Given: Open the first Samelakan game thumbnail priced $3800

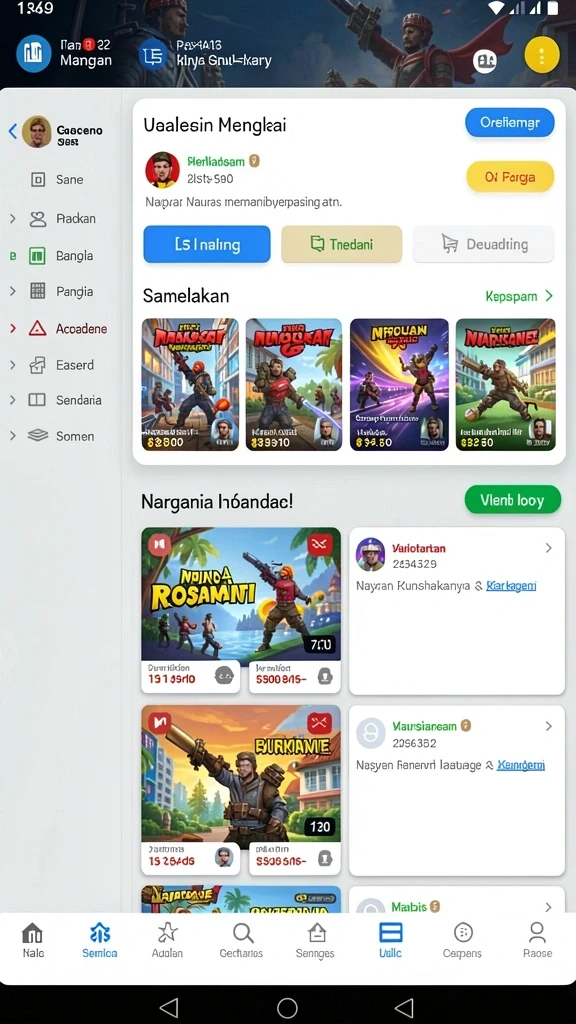Looking at the screenshot, I should pos(190,385).
